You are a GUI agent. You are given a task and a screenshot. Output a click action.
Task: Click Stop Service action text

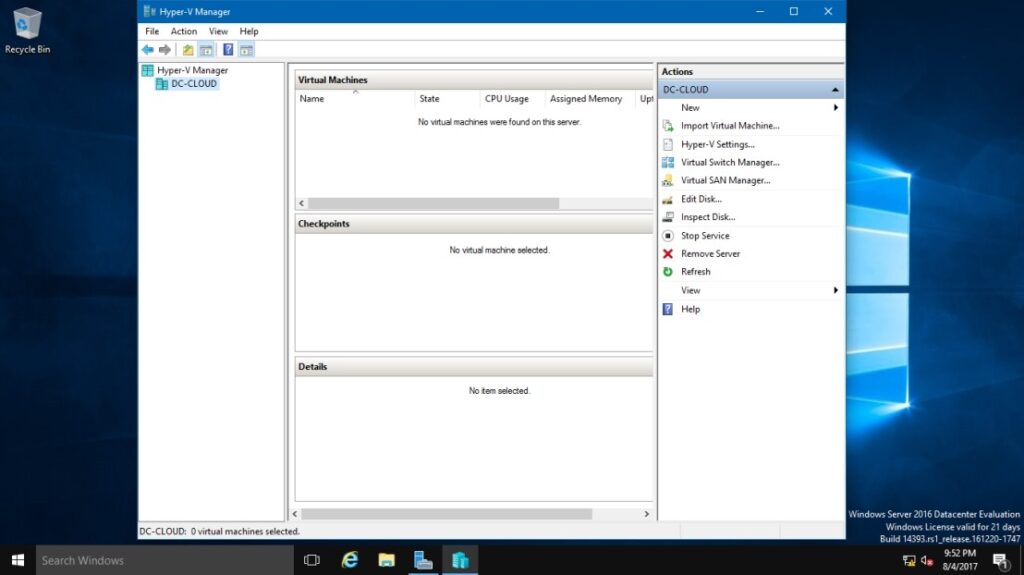(705, 235)
